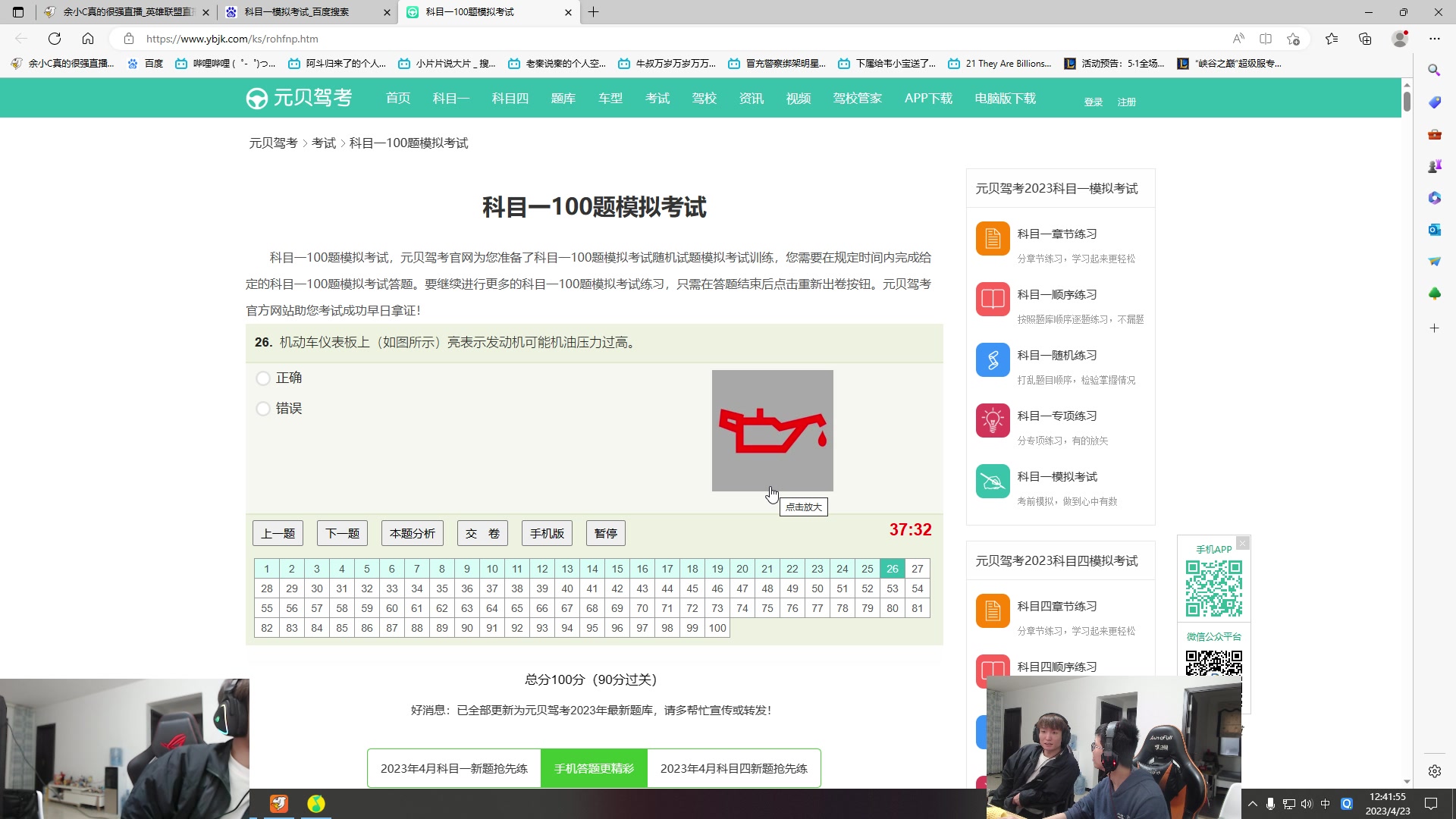The width and height of the screenshot is (1456, 819).
Task: Click the 科目一专项练习 lightbulb icon
Action: 992,420
